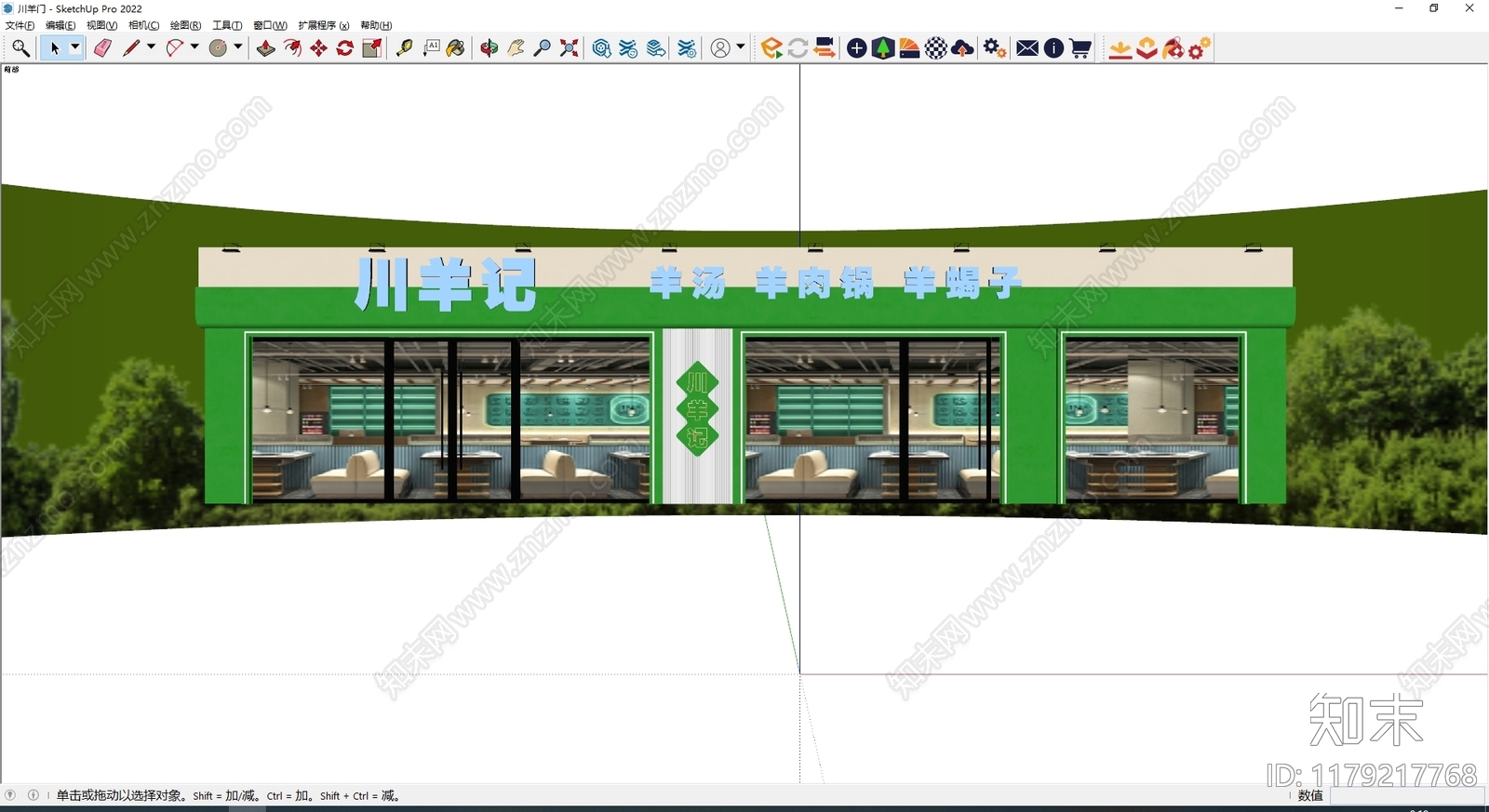Activate the Paint Bucket tool
The image size is (1489, 812).
pos(456,48)
